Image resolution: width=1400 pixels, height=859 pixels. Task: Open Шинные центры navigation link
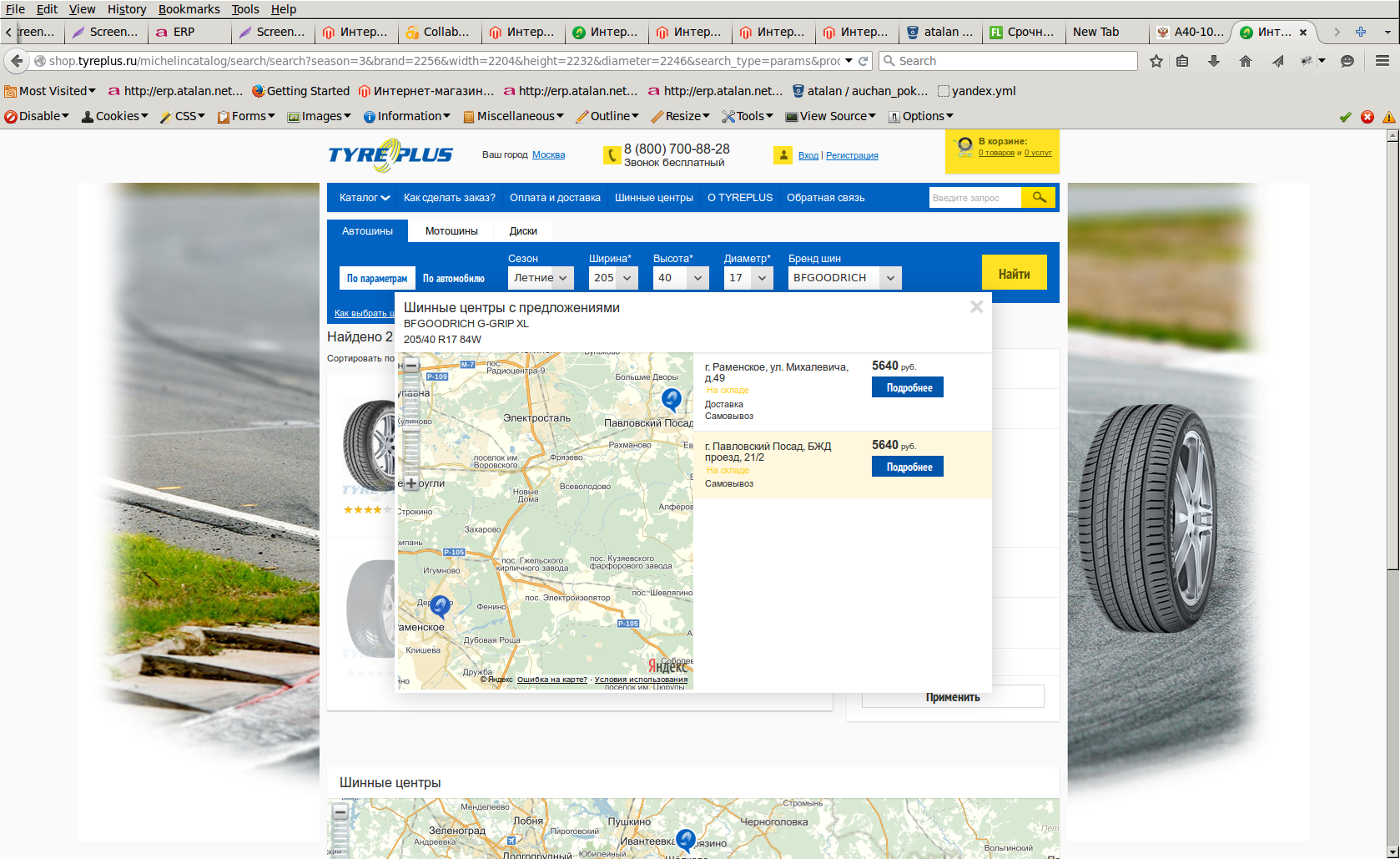(x=654, y=198)
